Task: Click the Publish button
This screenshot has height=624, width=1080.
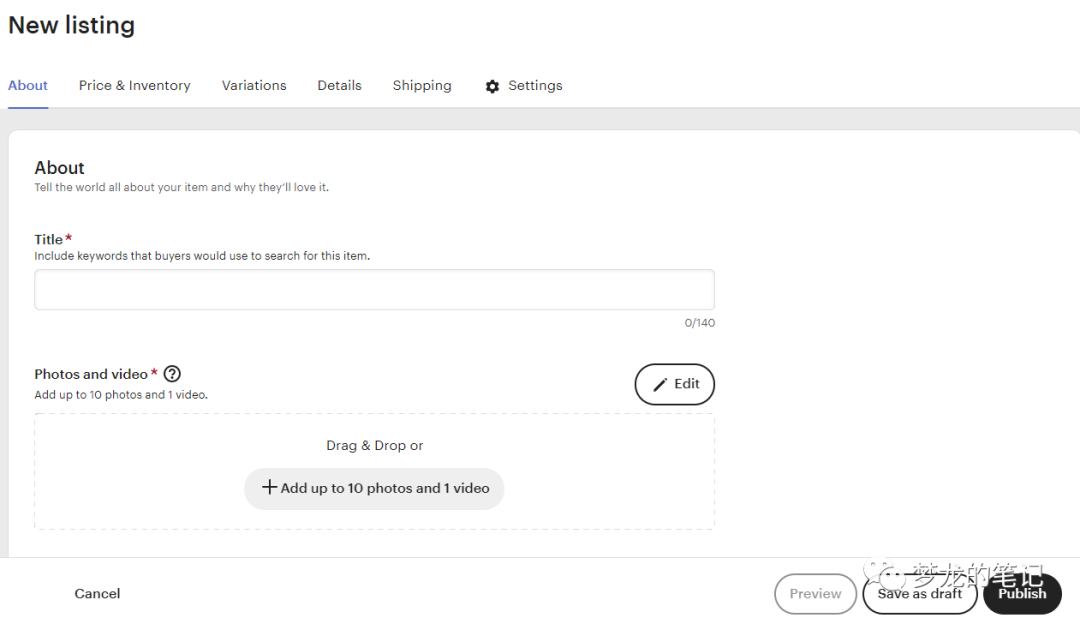Action: pyautogui.click(x=1022, y=593)
